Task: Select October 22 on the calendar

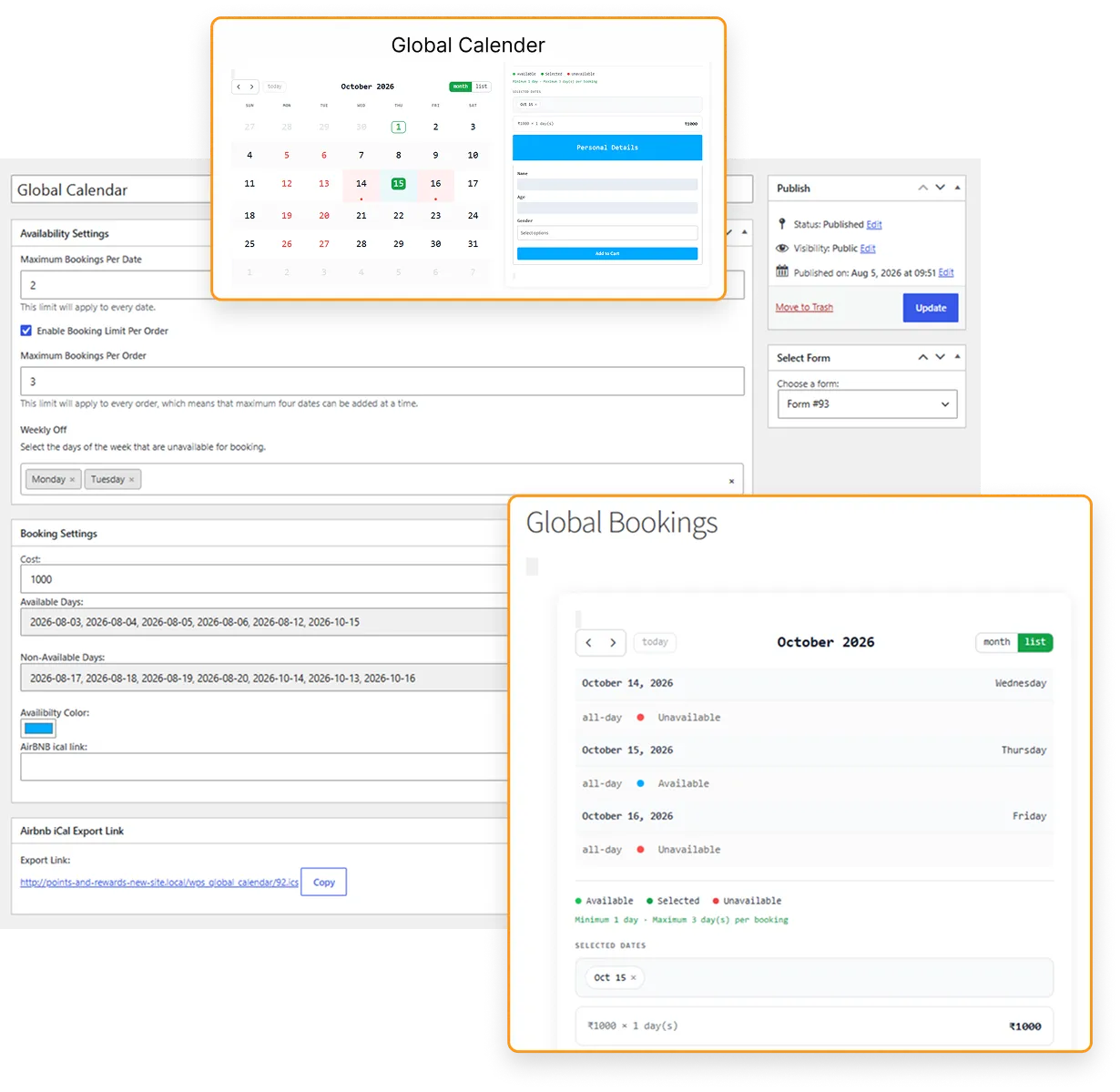Action: (x=398, y=216)
